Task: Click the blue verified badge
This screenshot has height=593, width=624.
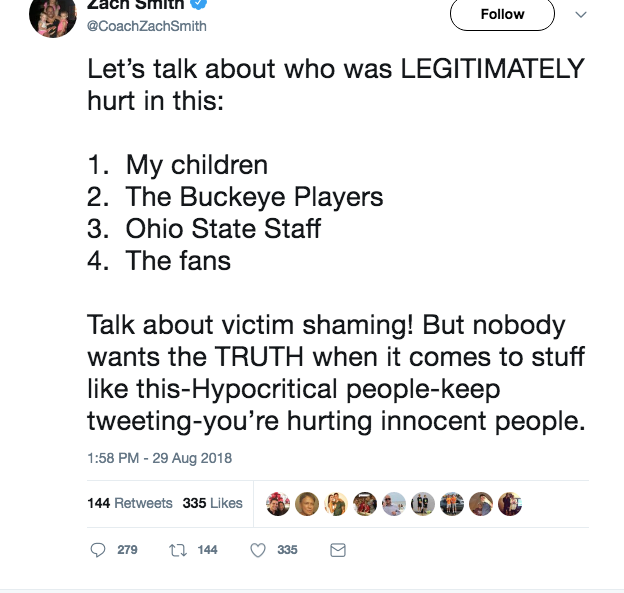Action: pyautogui.click(x=197, y=5)
